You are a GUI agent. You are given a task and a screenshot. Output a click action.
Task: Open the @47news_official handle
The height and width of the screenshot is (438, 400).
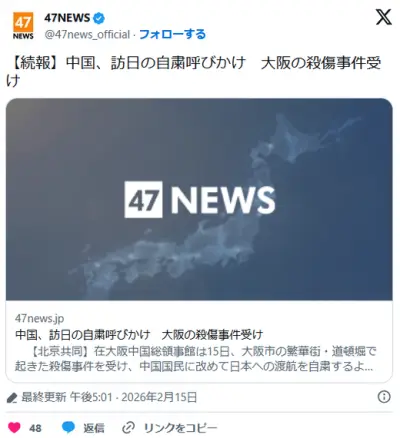(87, 34)
